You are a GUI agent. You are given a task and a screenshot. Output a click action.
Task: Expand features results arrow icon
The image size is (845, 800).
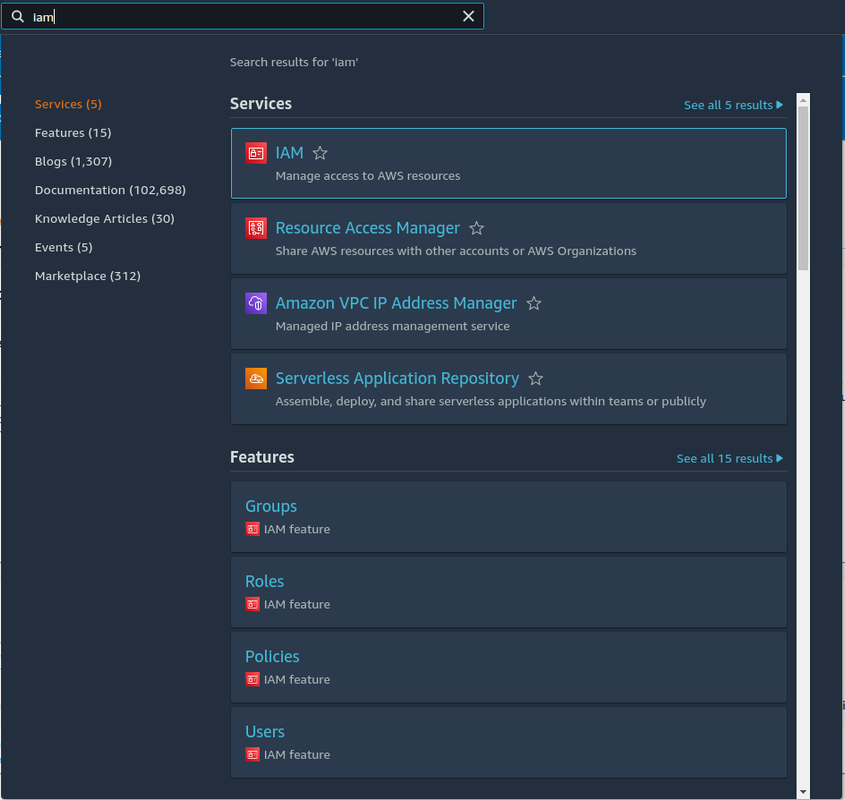point(779,459)
